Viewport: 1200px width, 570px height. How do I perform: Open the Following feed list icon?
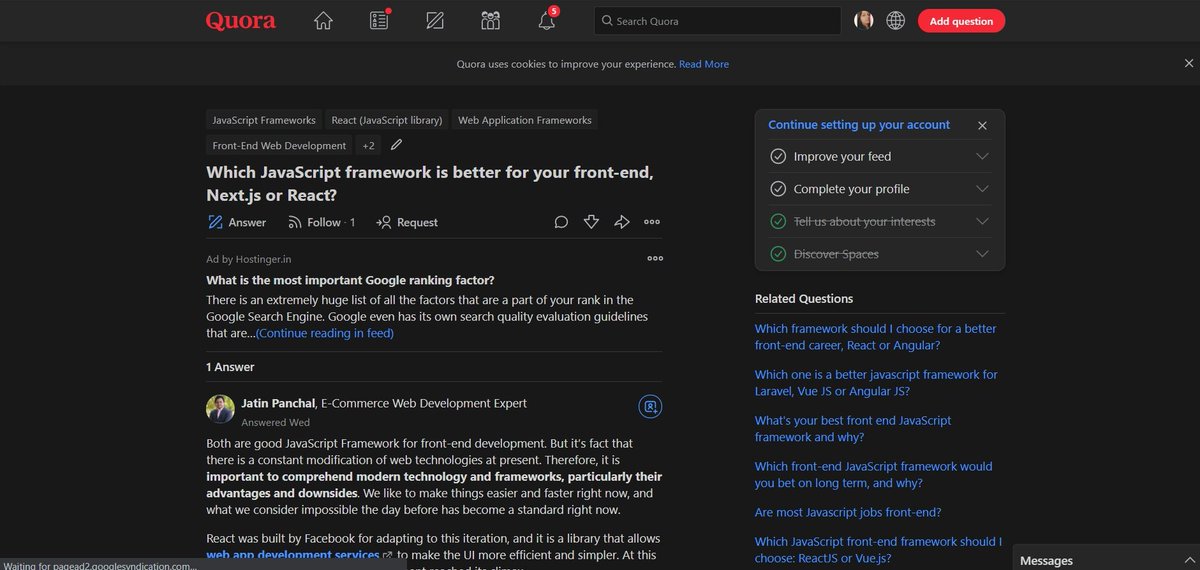[x=379, y=21]
